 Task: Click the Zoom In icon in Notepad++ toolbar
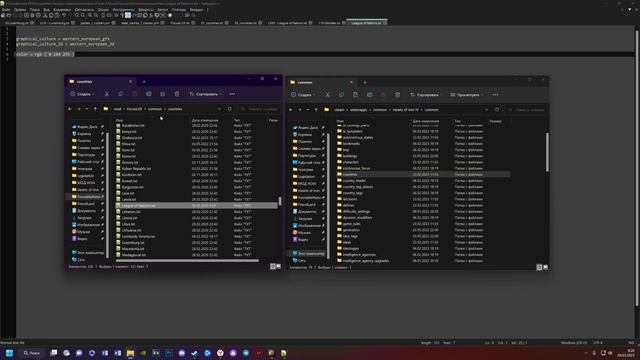coord(90,15)
